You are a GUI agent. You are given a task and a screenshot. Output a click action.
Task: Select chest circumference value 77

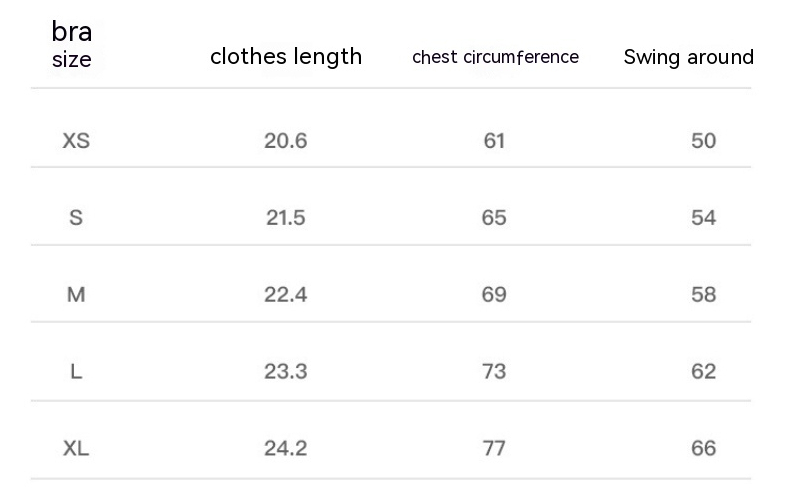(494, 448)
